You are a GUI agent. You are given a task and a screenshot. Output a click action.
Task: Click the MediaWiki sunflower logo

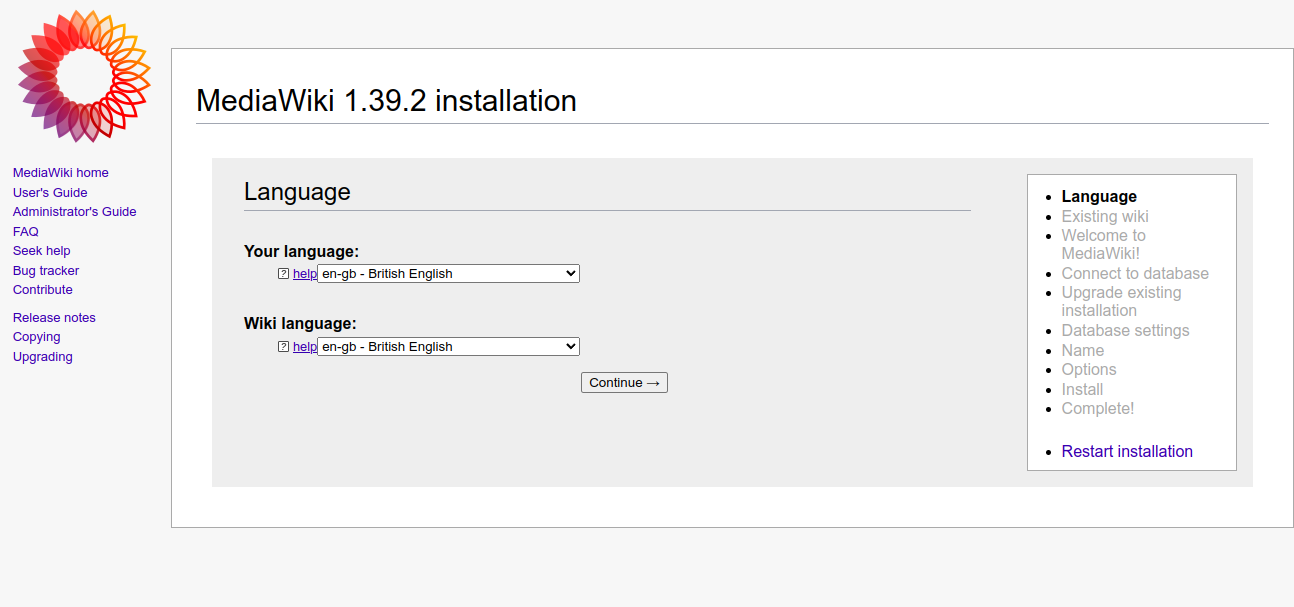[84, 76]
